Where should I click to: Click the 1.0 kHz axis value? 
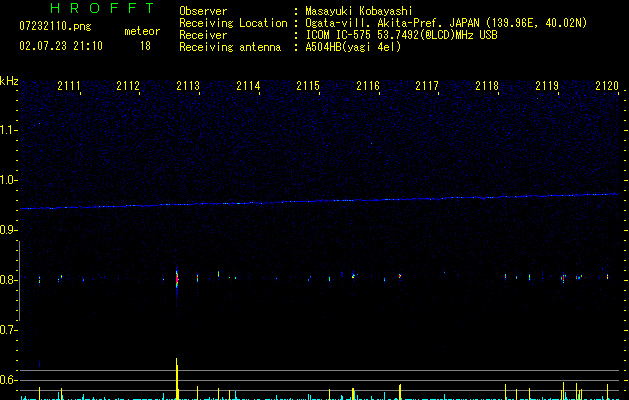(x=8, y=180)
